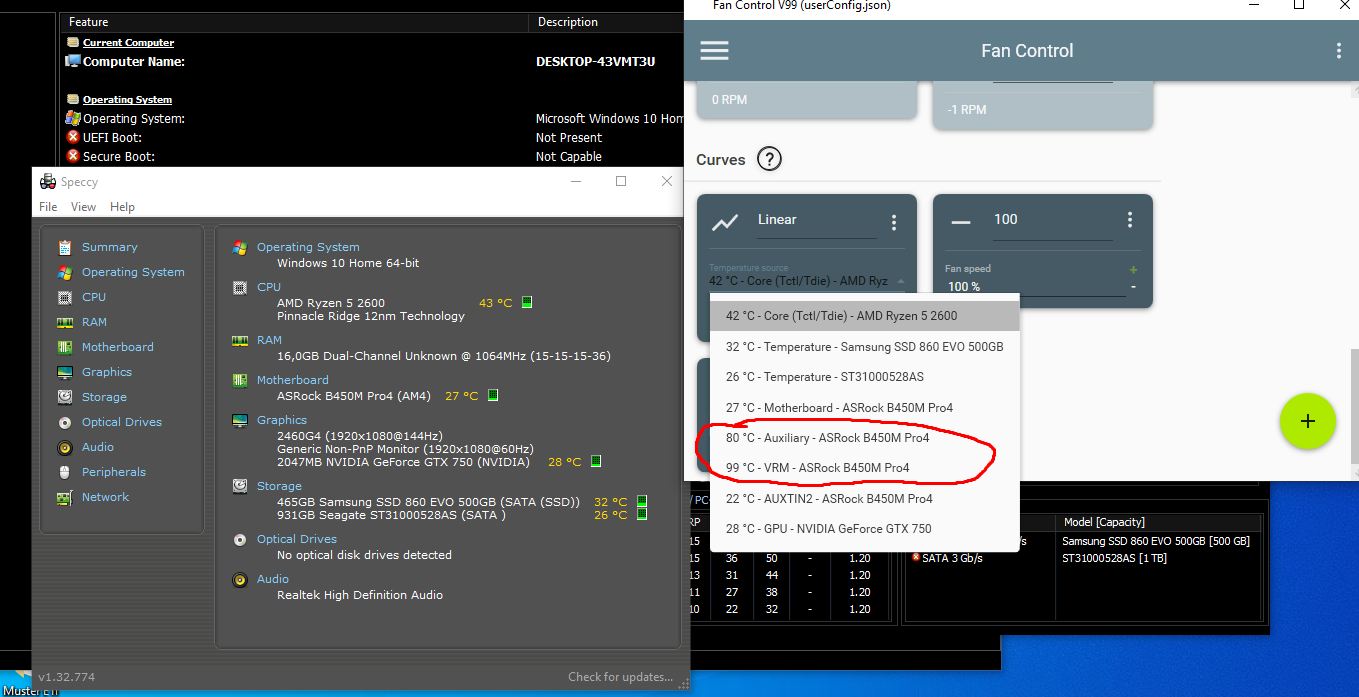Click the Linear graph curve icon

(x=725, y=222)
